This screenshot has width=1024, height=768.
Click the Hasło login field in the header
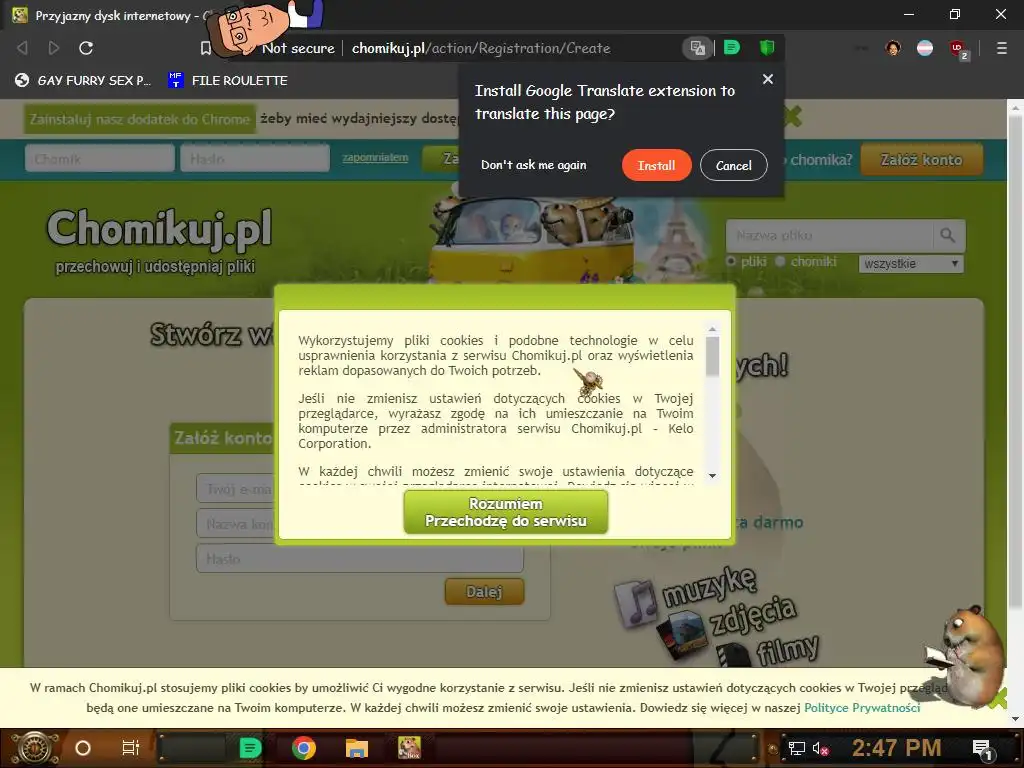click(x=255, y=159)
